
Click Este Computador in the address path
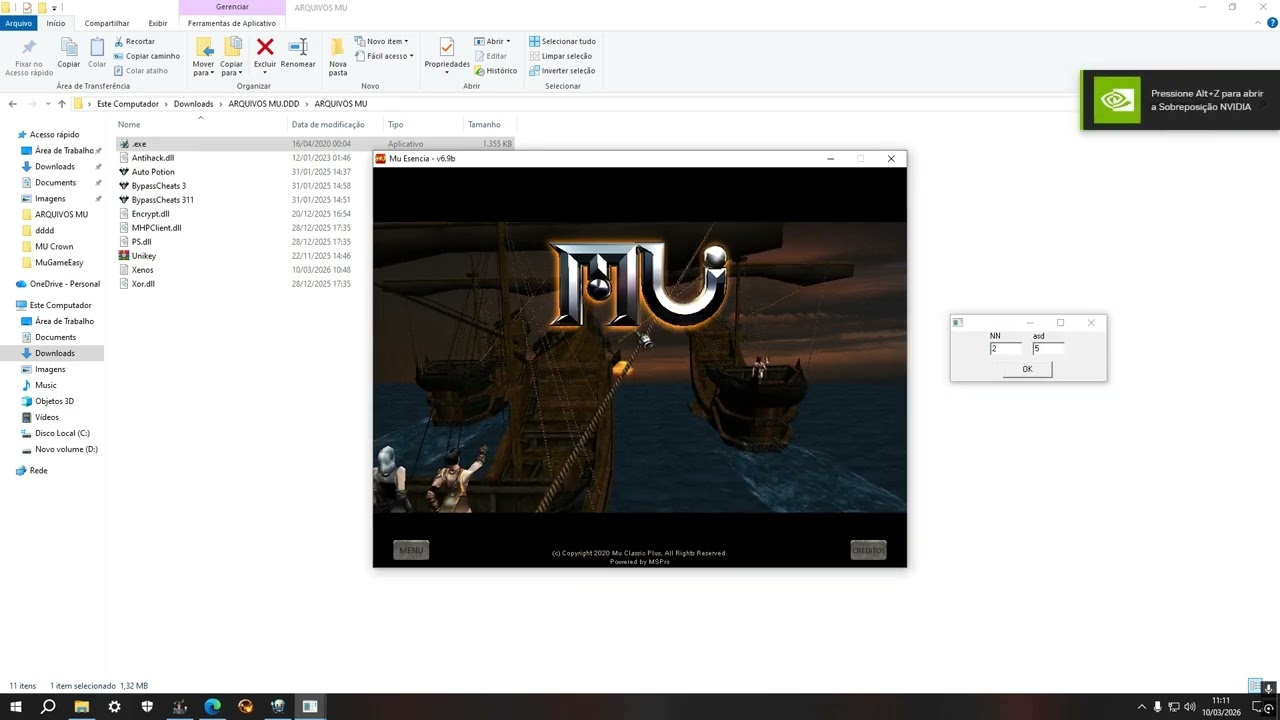click(128, 104)
